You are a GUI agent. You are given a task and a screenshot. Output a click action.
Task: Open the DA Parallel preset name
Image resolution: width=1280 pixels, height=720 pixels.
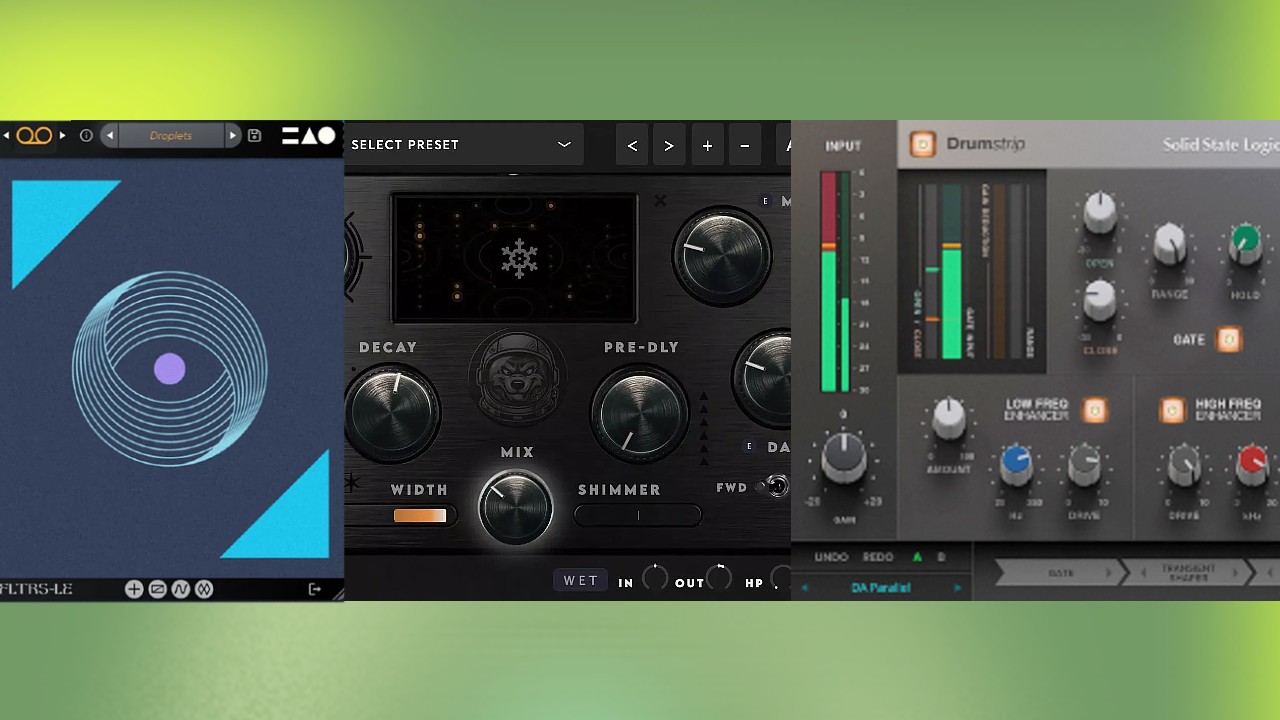pos(881,588)
